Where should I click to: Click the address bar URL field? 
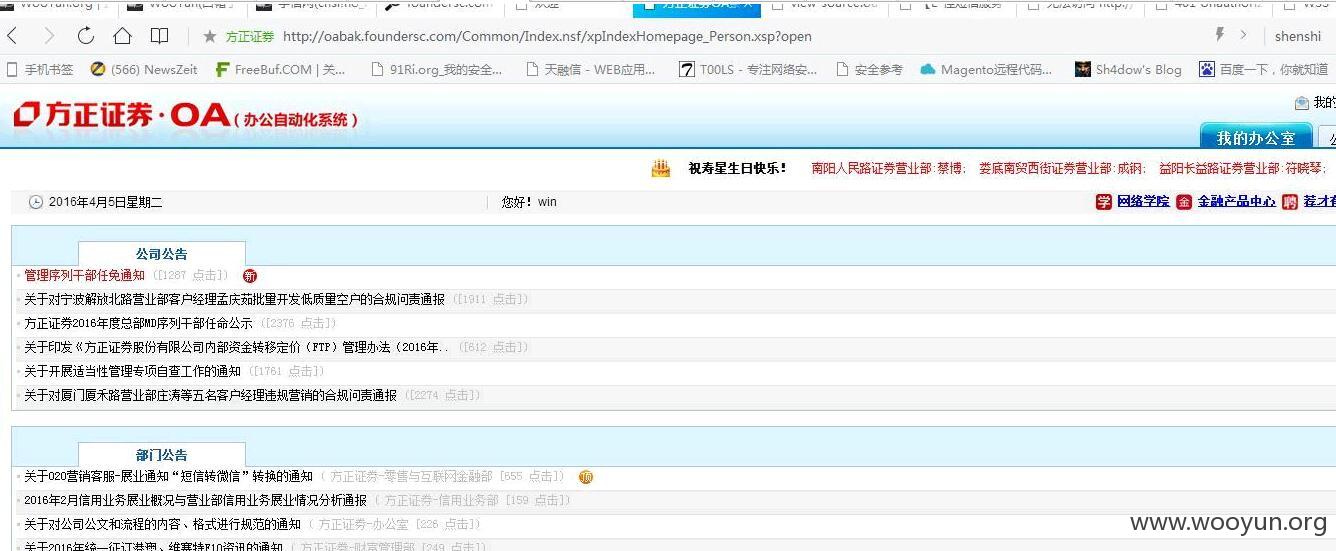coord(547,36)
